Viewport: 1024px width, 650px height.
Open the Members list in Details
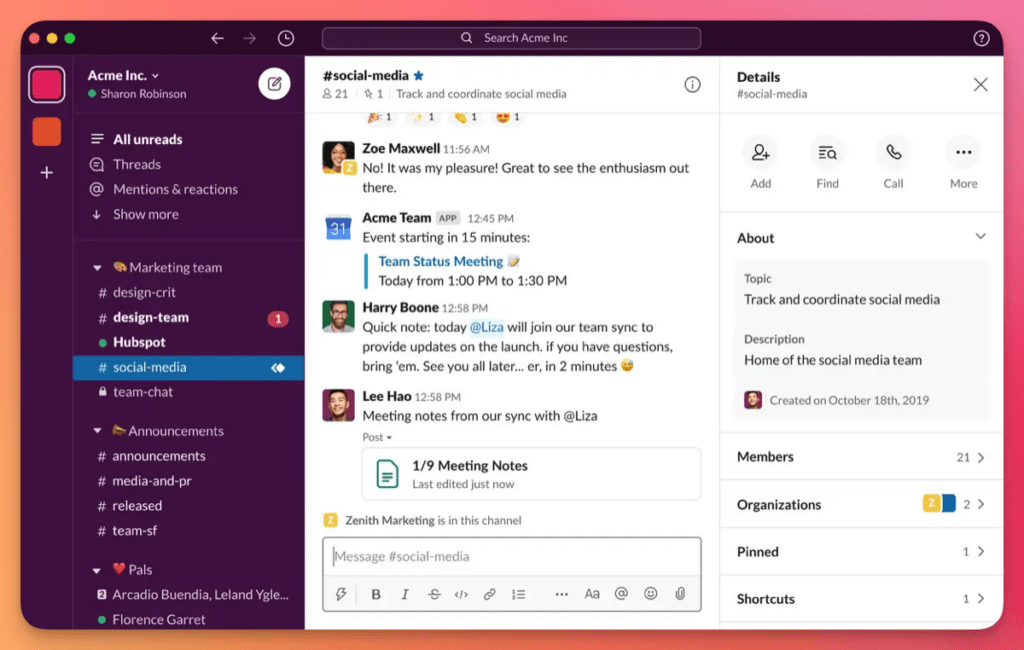pos(860,457)
